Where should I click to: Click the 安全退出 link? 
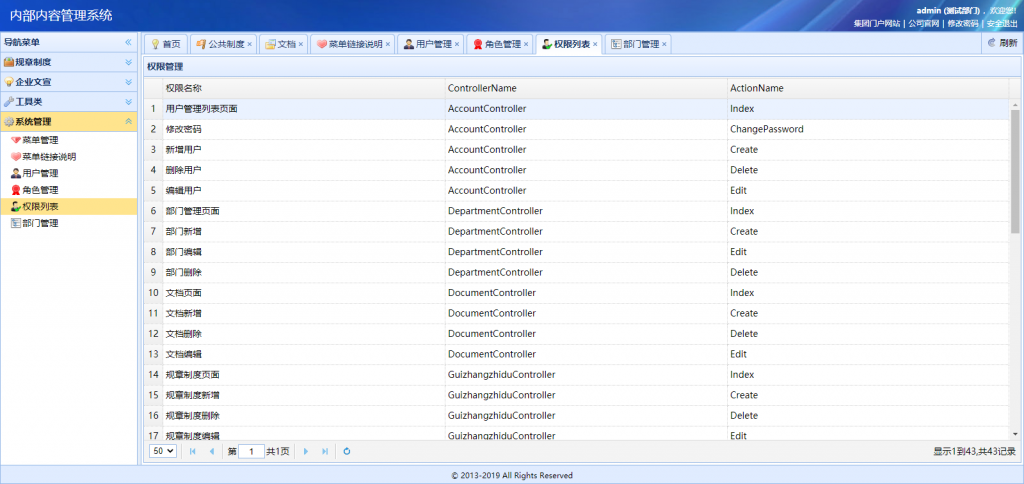[x=1001, y=23]
